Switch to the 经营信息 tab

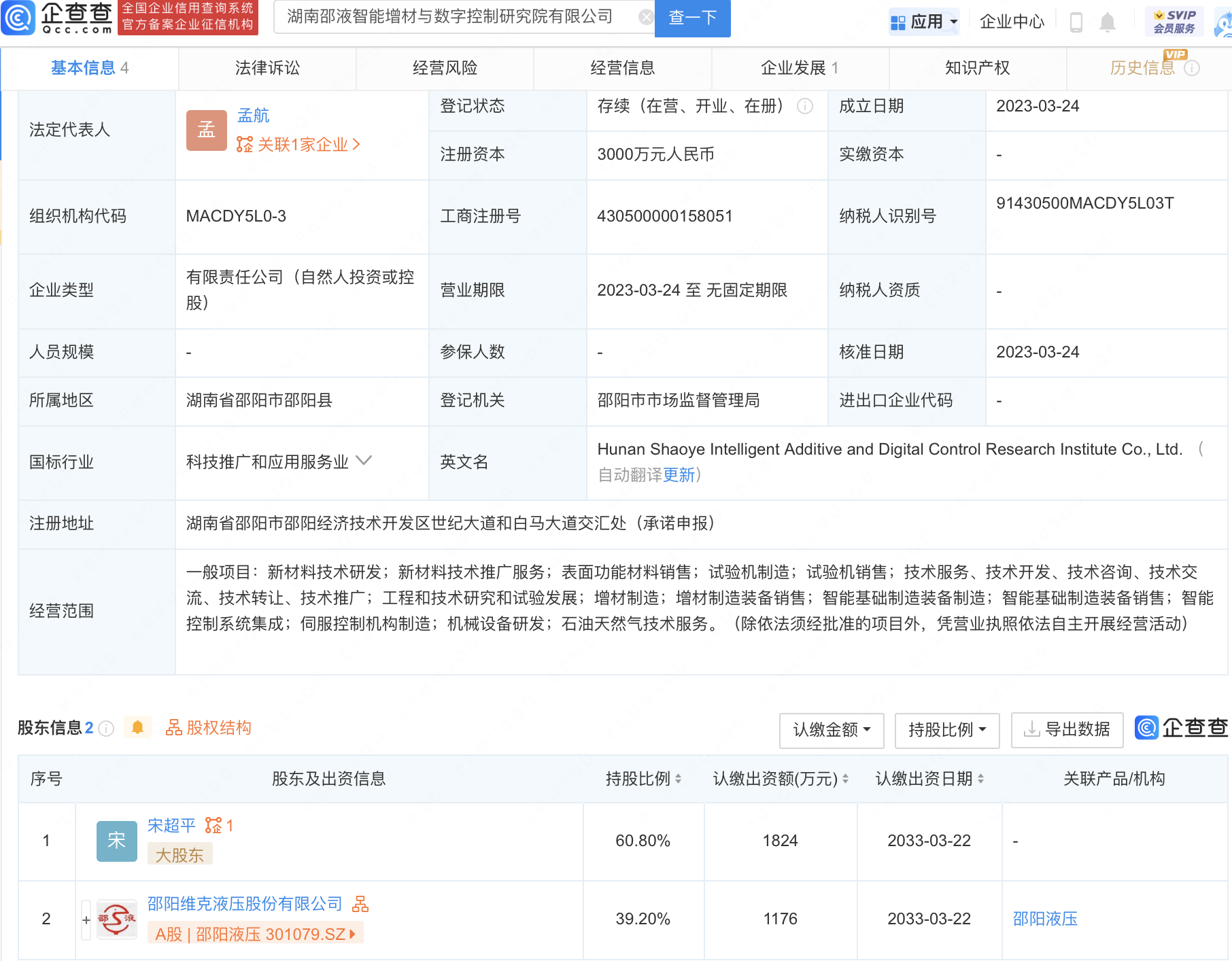[x=622, y=68]
